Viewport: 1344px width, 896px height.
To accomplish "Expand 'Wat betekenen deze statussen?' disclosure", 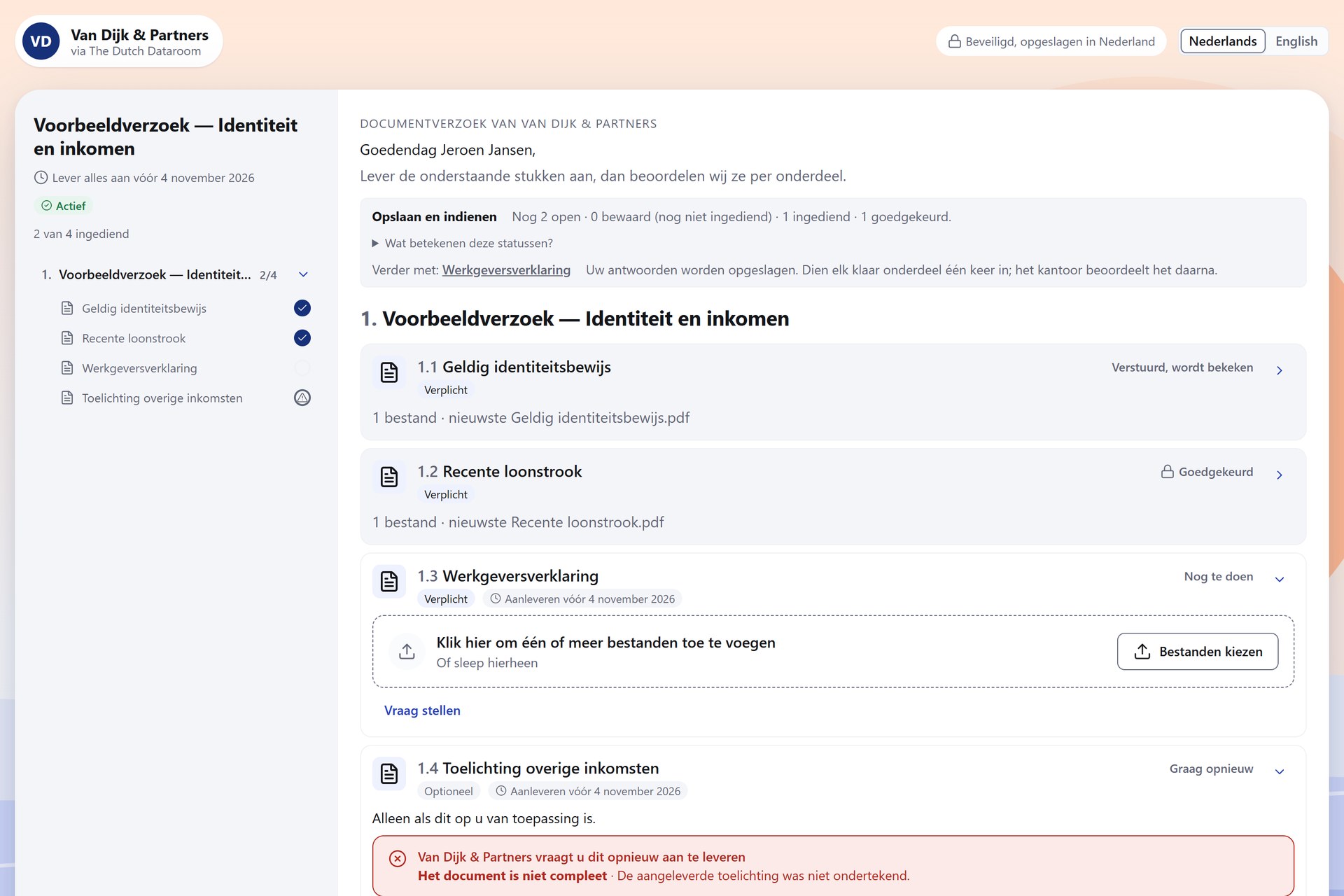I will point(463,244).
